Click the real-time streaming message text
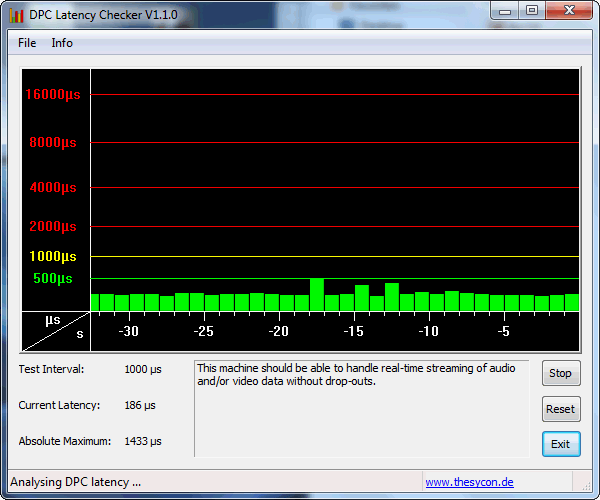Viewport: 600px width, 500px height. (x=356, y=375)
